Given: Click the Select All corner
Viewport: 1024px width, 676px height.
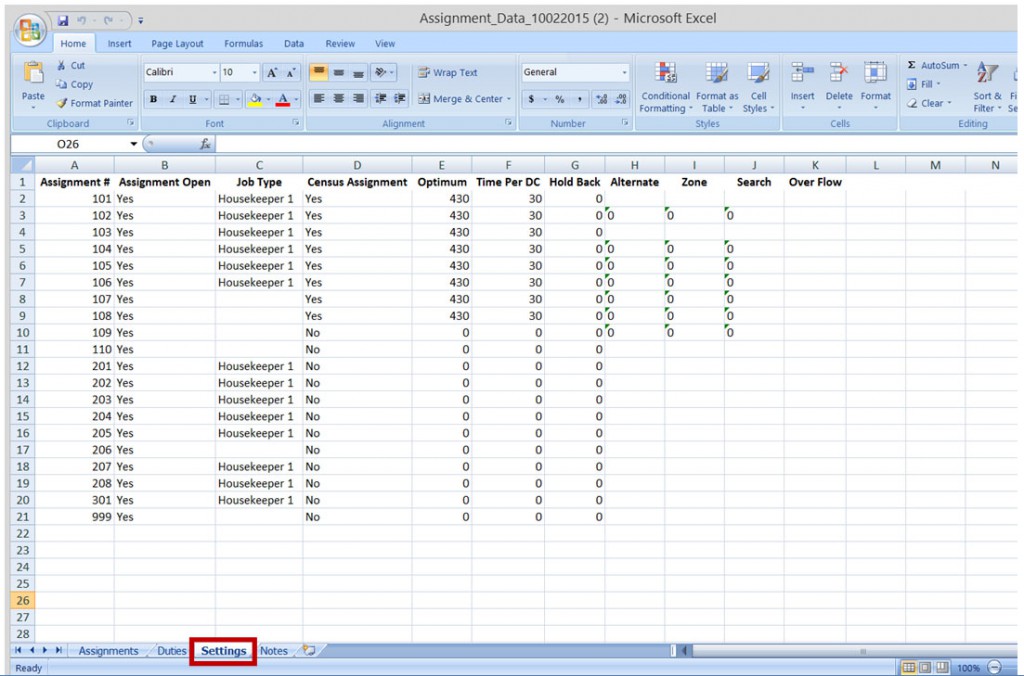Looking at the screenshot, I should (x=23, y=165).
